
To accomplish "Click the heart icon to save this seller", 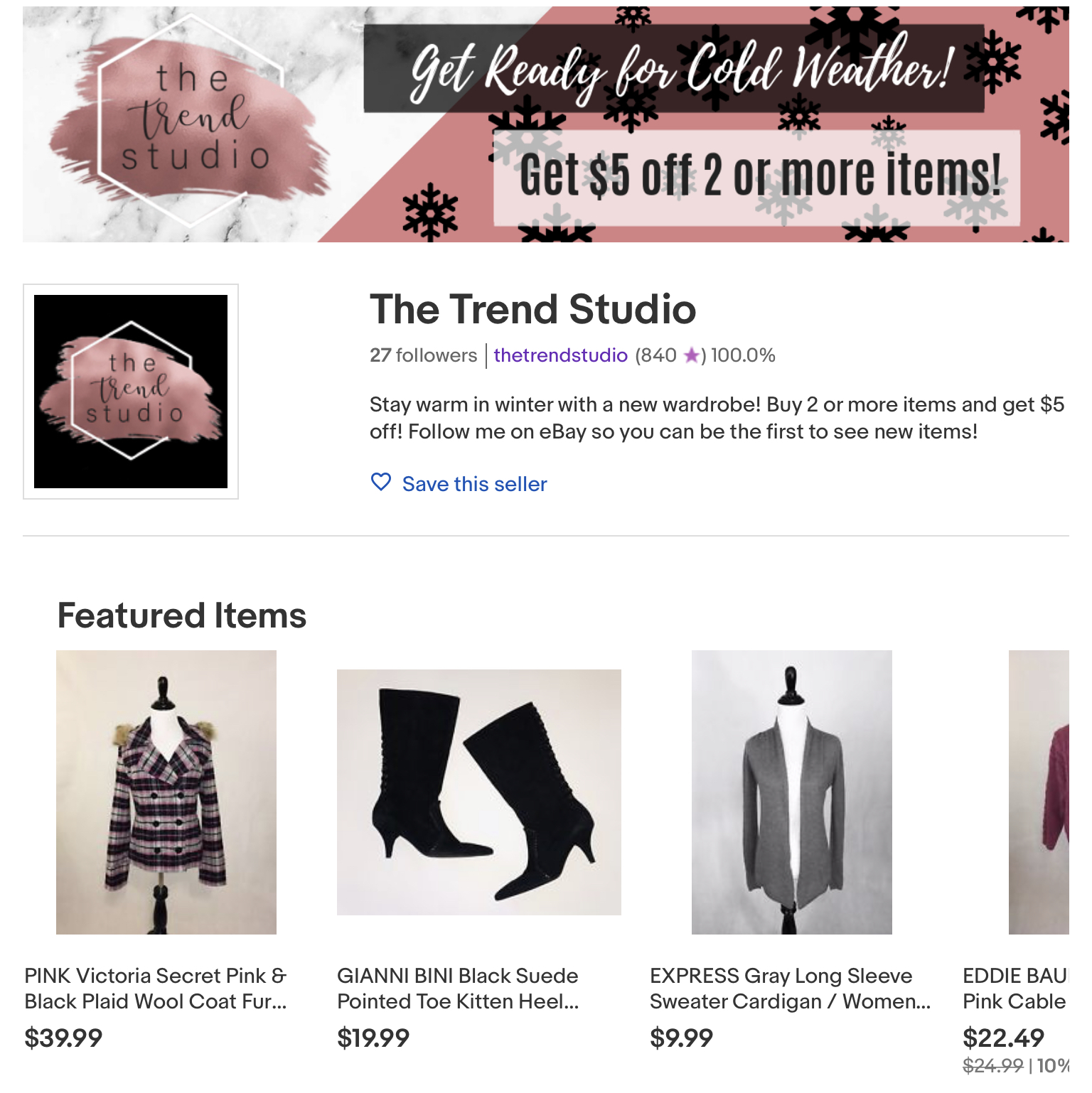I will click(x=380, y=483).
